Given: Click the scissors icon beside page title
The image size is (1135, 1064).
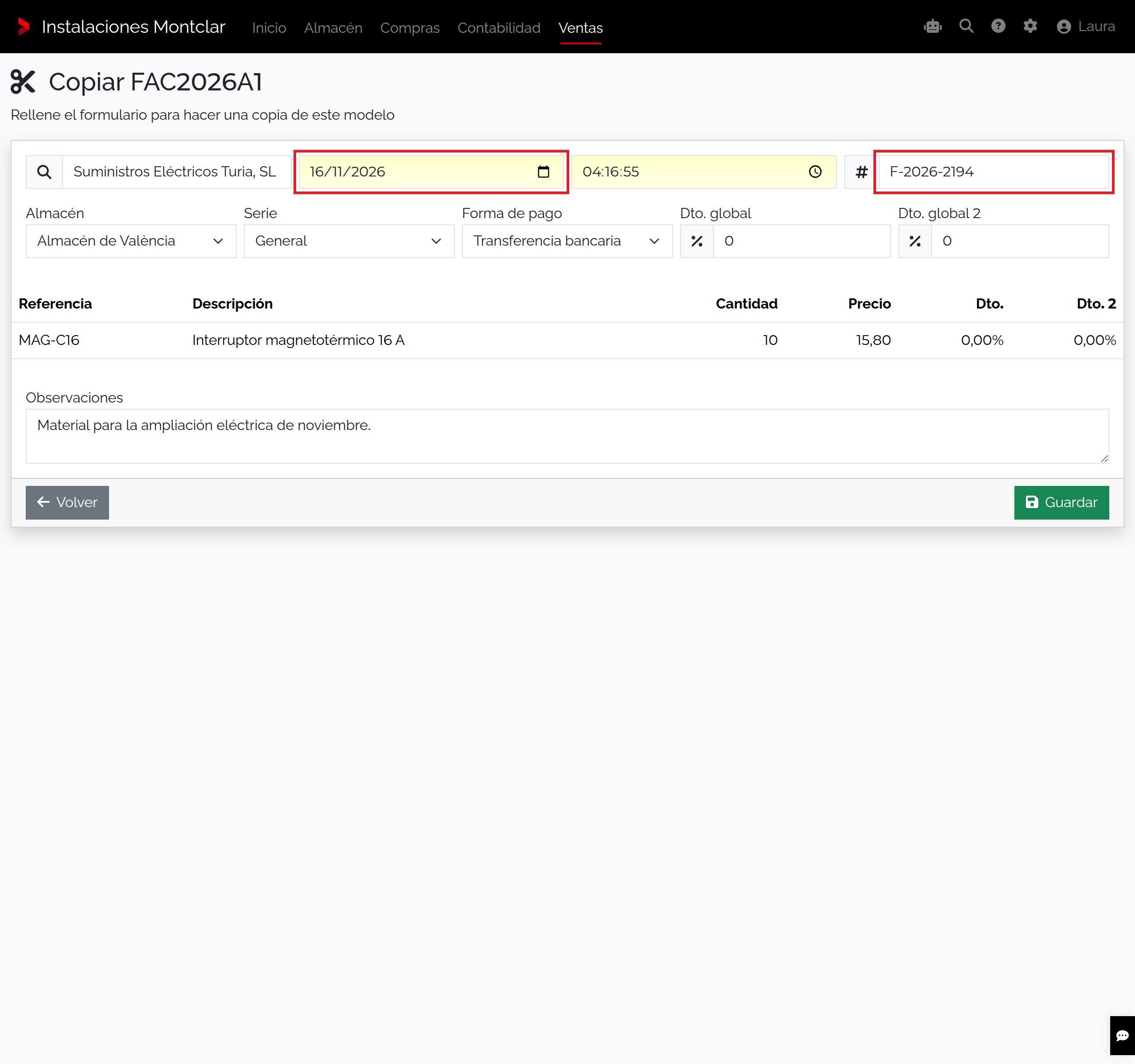Looking at the screenshot, I should [23, 82].
